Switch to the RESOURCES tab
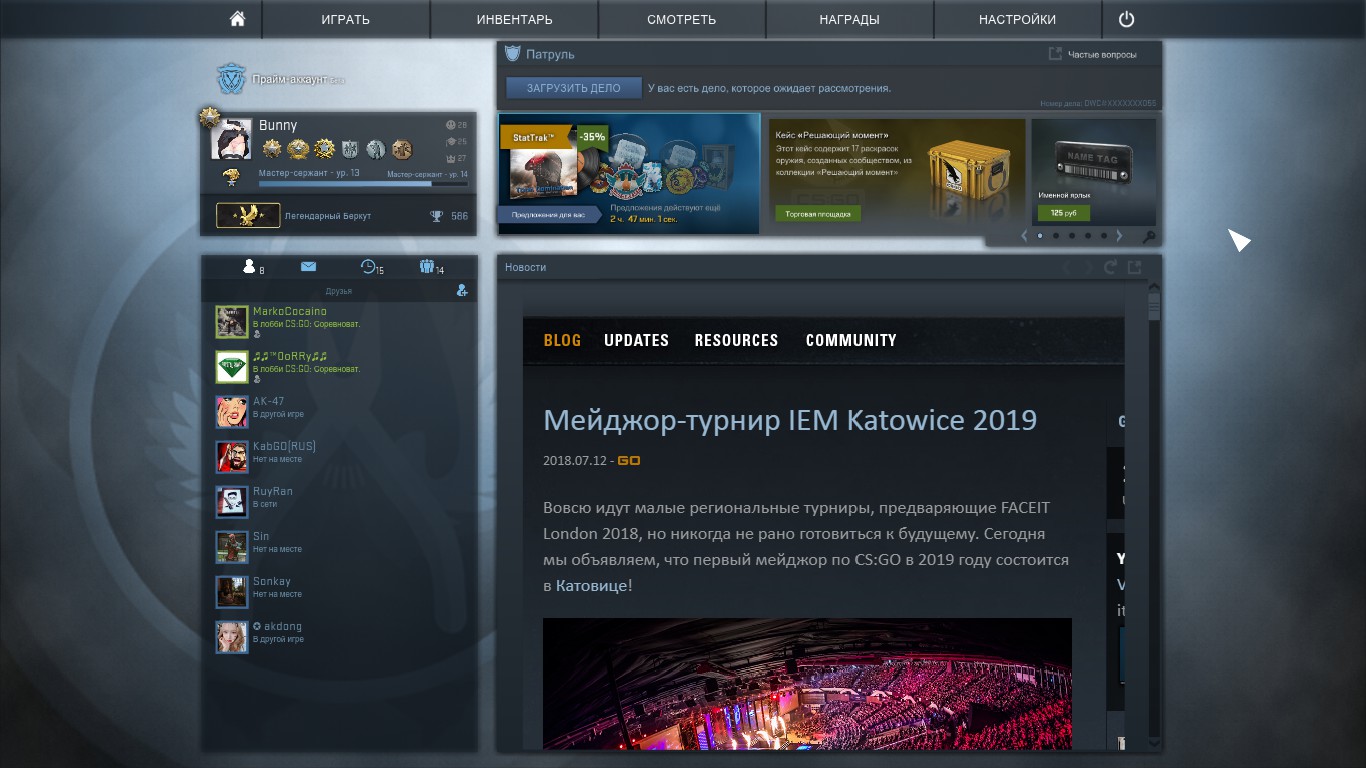The width and height of the screenshot is (1366, 768). tap(736, 340)
